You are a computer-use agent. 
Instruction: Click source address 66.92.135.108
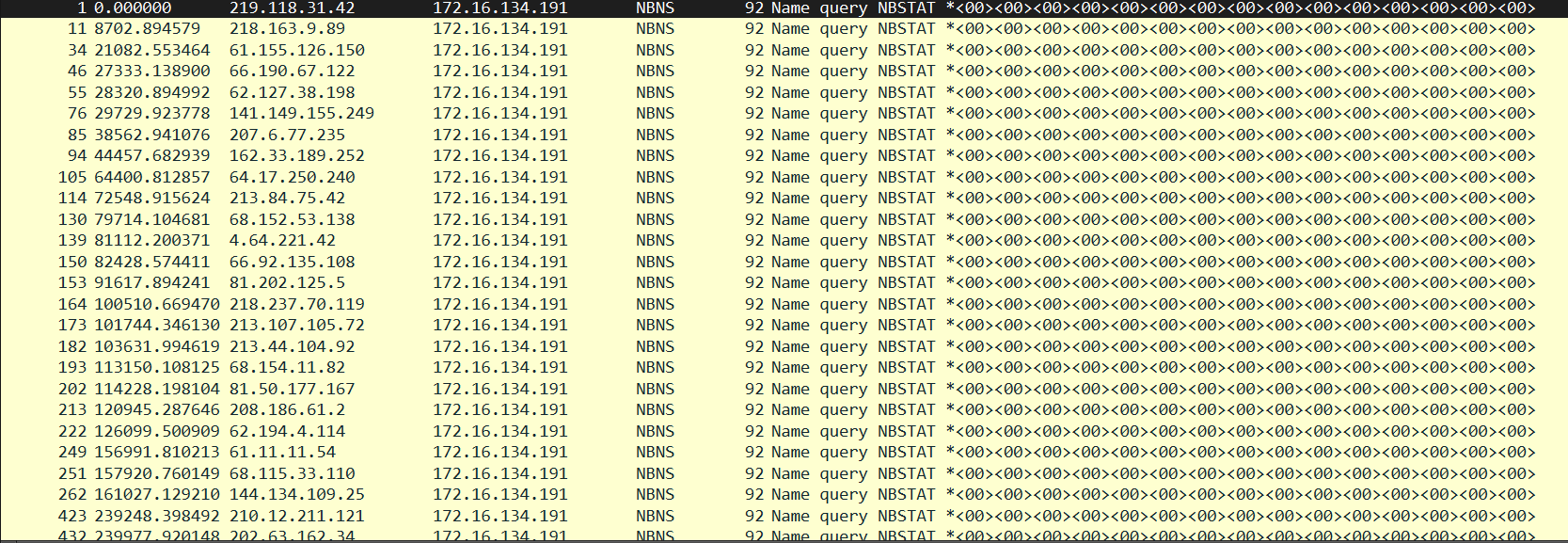(x=293, y=262)
